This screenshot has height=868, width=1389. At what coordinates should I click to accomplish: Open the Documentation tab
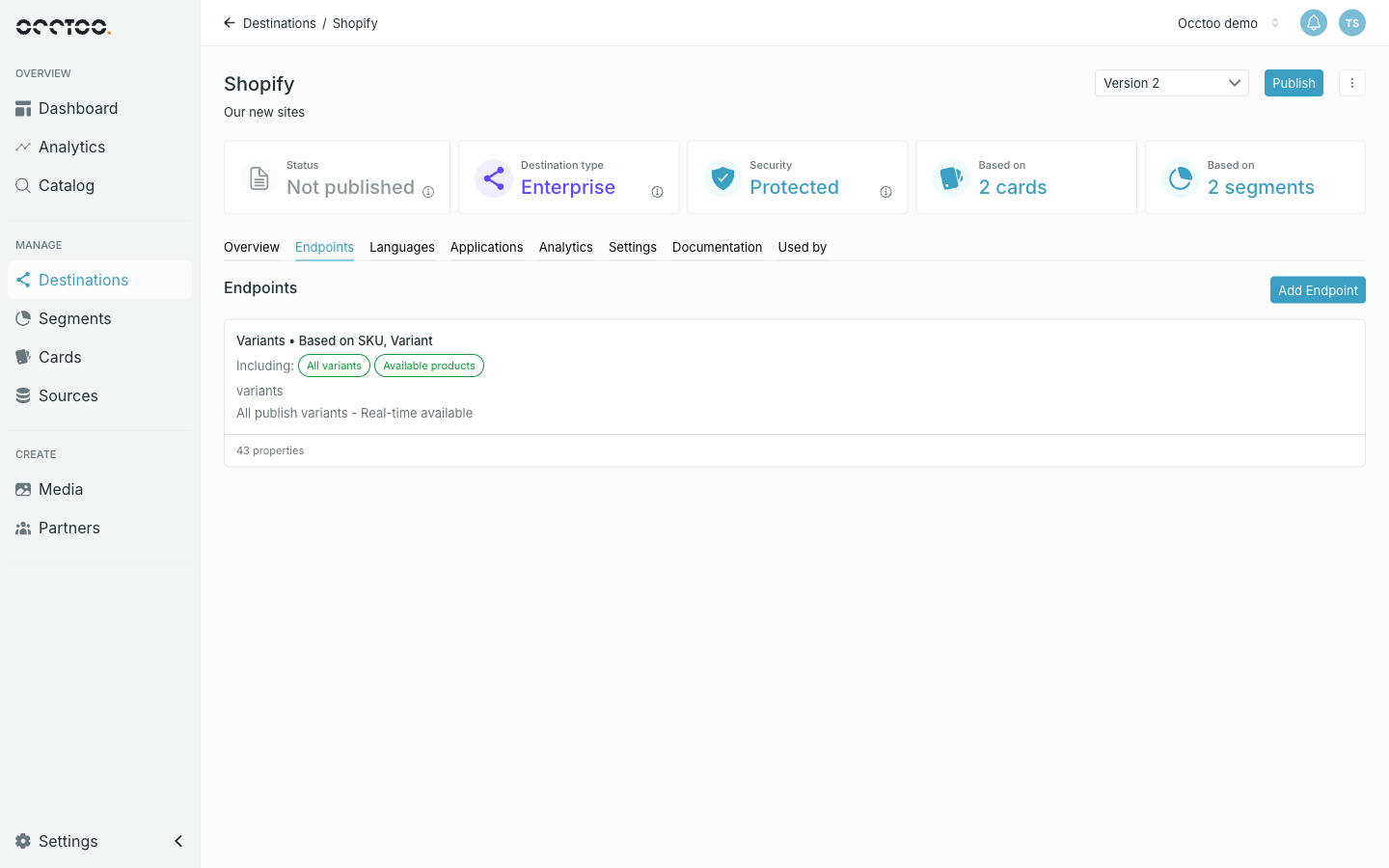click(718, 248)
